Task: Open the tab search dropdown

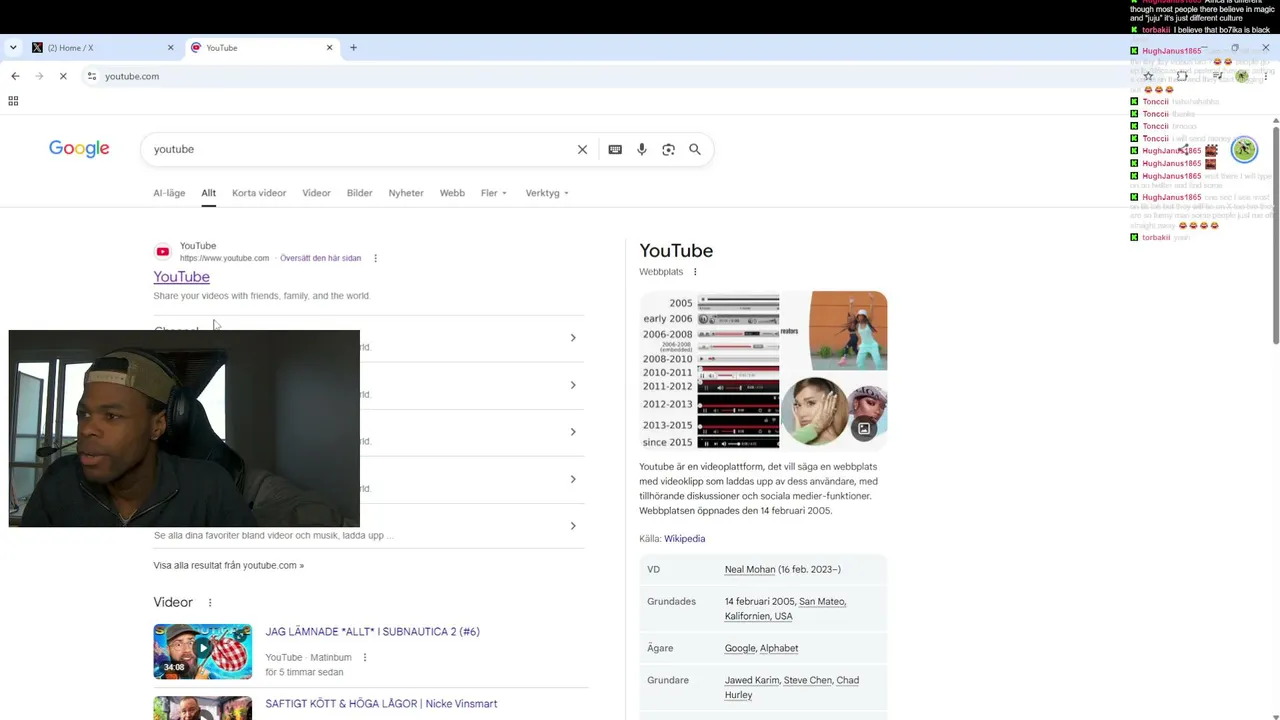Action: (x=13, y=47)
